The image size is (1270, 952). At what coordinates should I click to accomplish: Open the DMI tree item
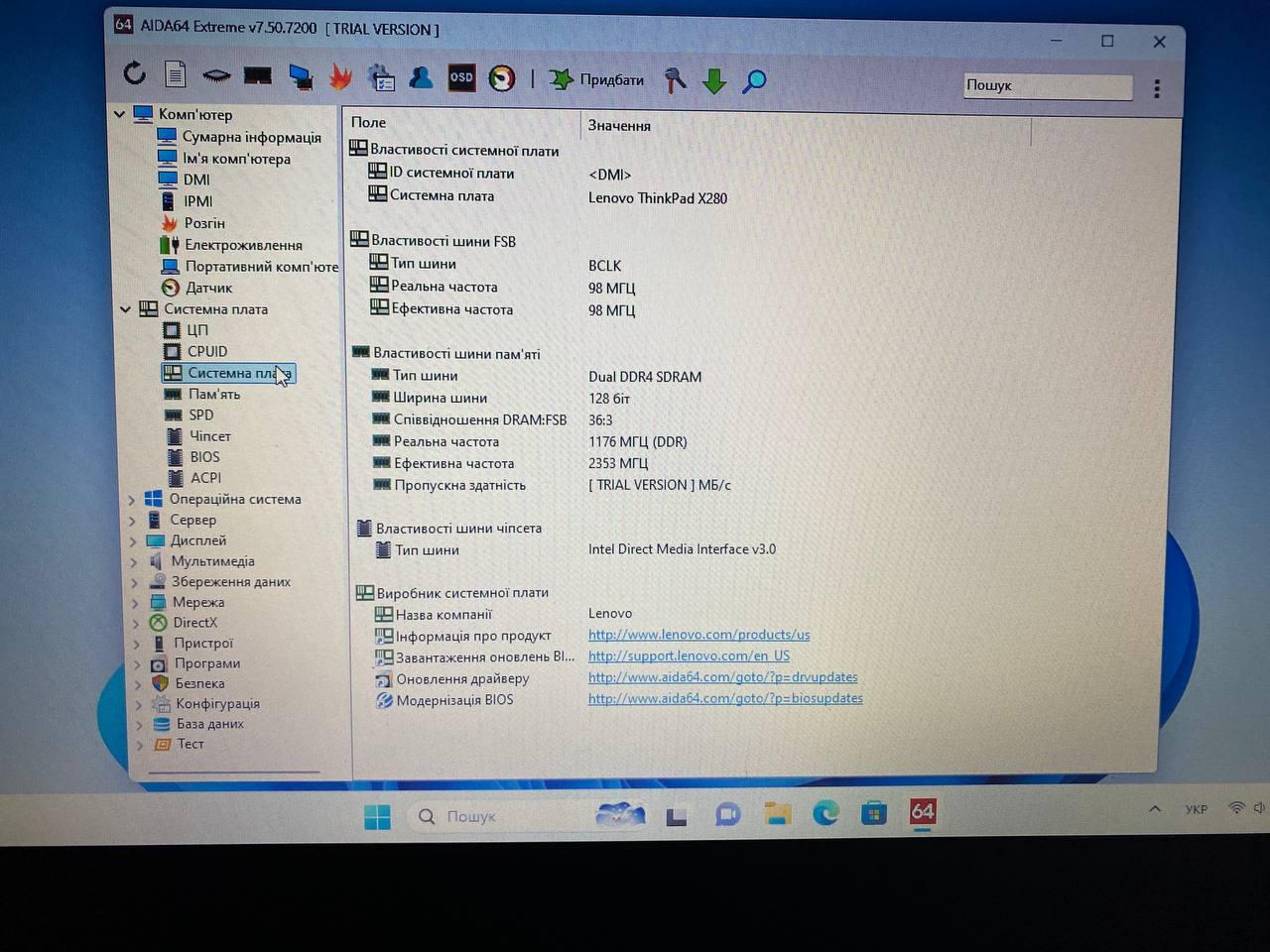196,179
